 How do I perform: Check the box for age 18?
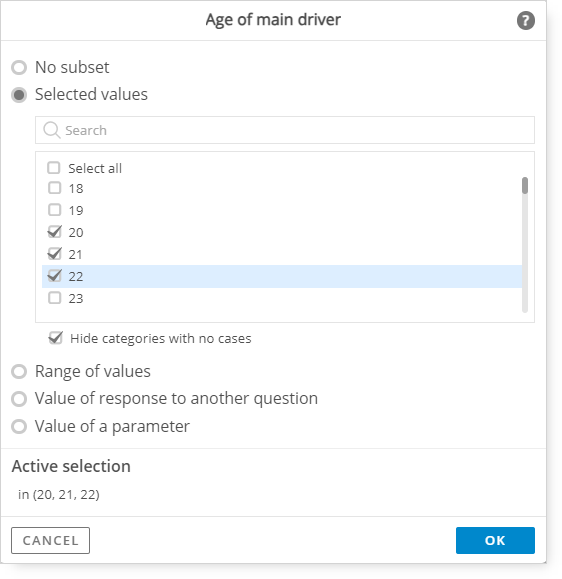tap(55, 188)
